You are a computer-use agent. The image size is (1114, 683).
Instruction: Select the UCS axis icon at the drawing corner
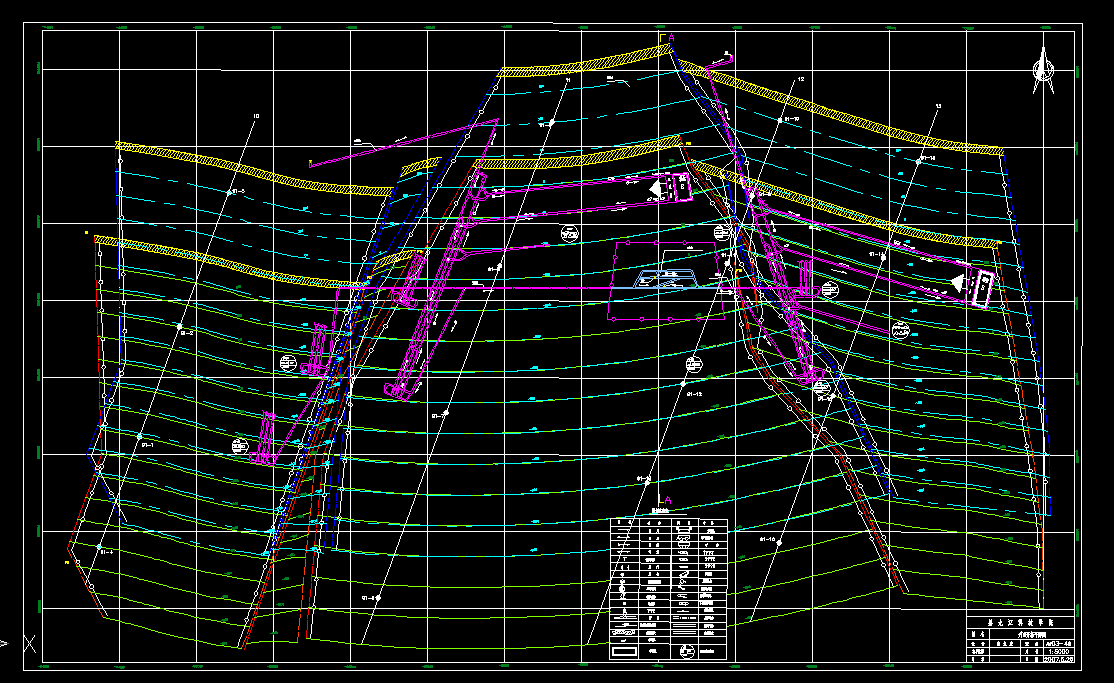(x=30, y=644)
